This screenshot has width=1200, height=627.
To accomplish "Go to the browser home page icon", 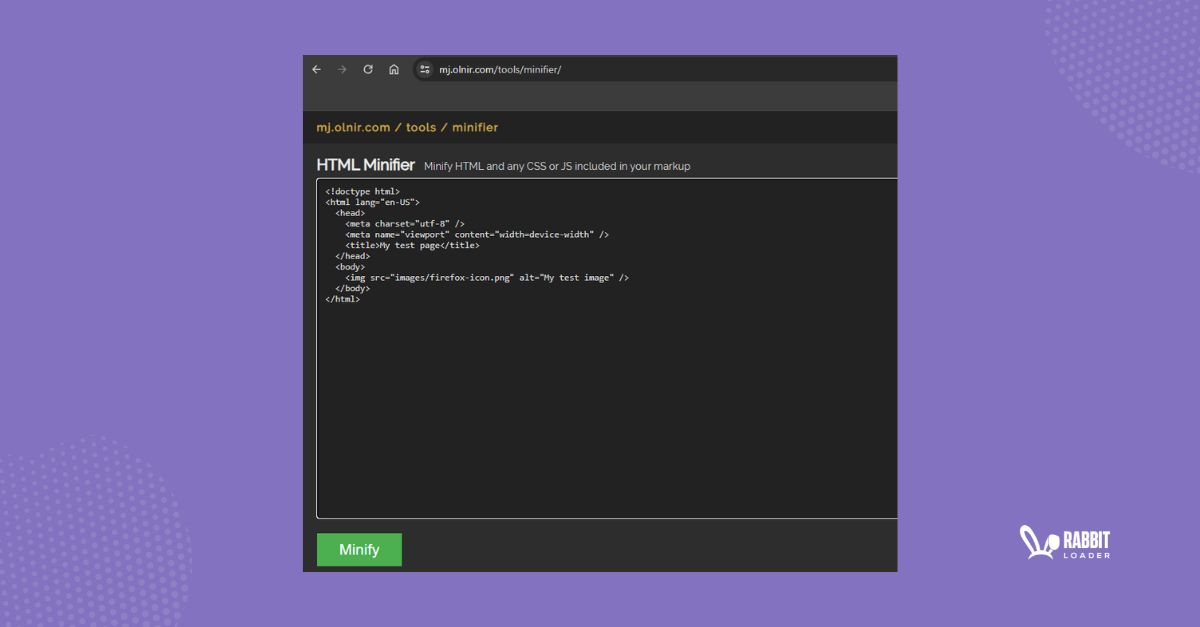I will (394, 70).
